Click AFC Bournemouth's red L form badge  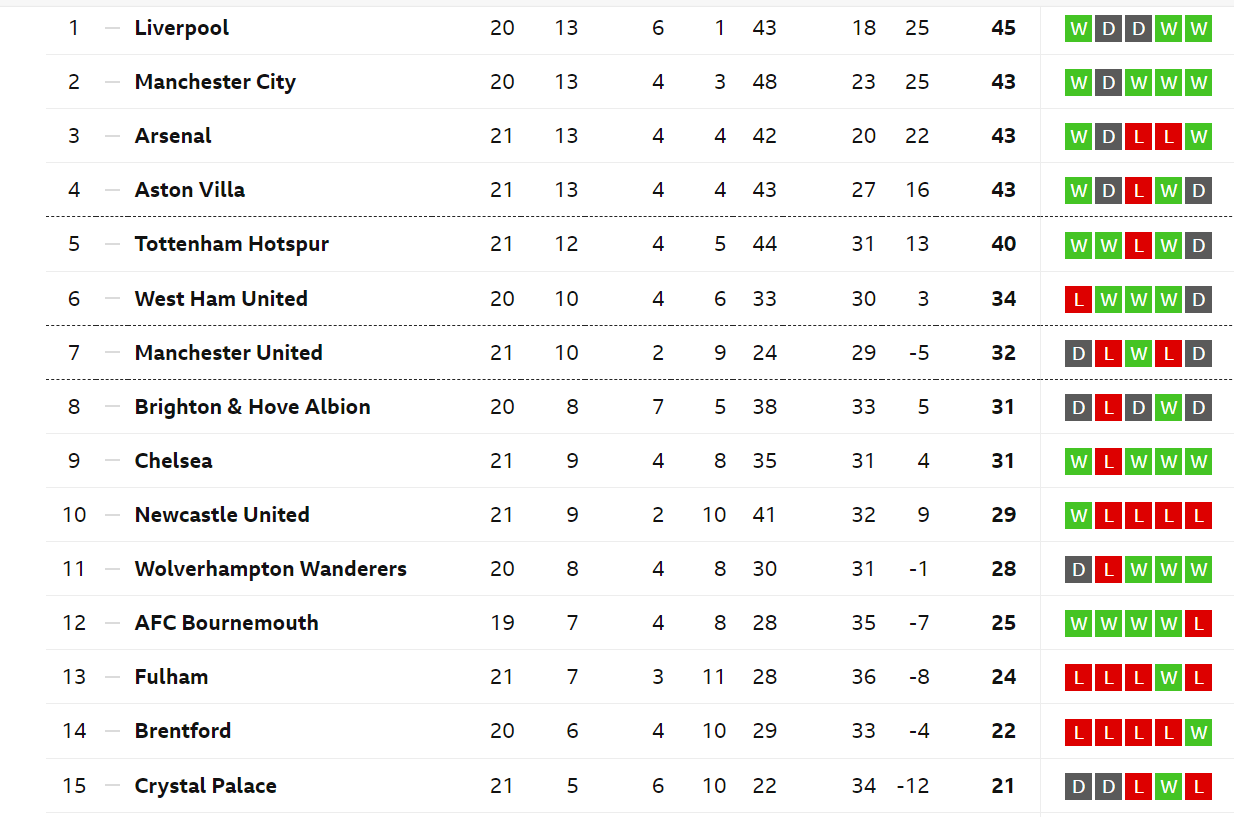point(1198,624)
